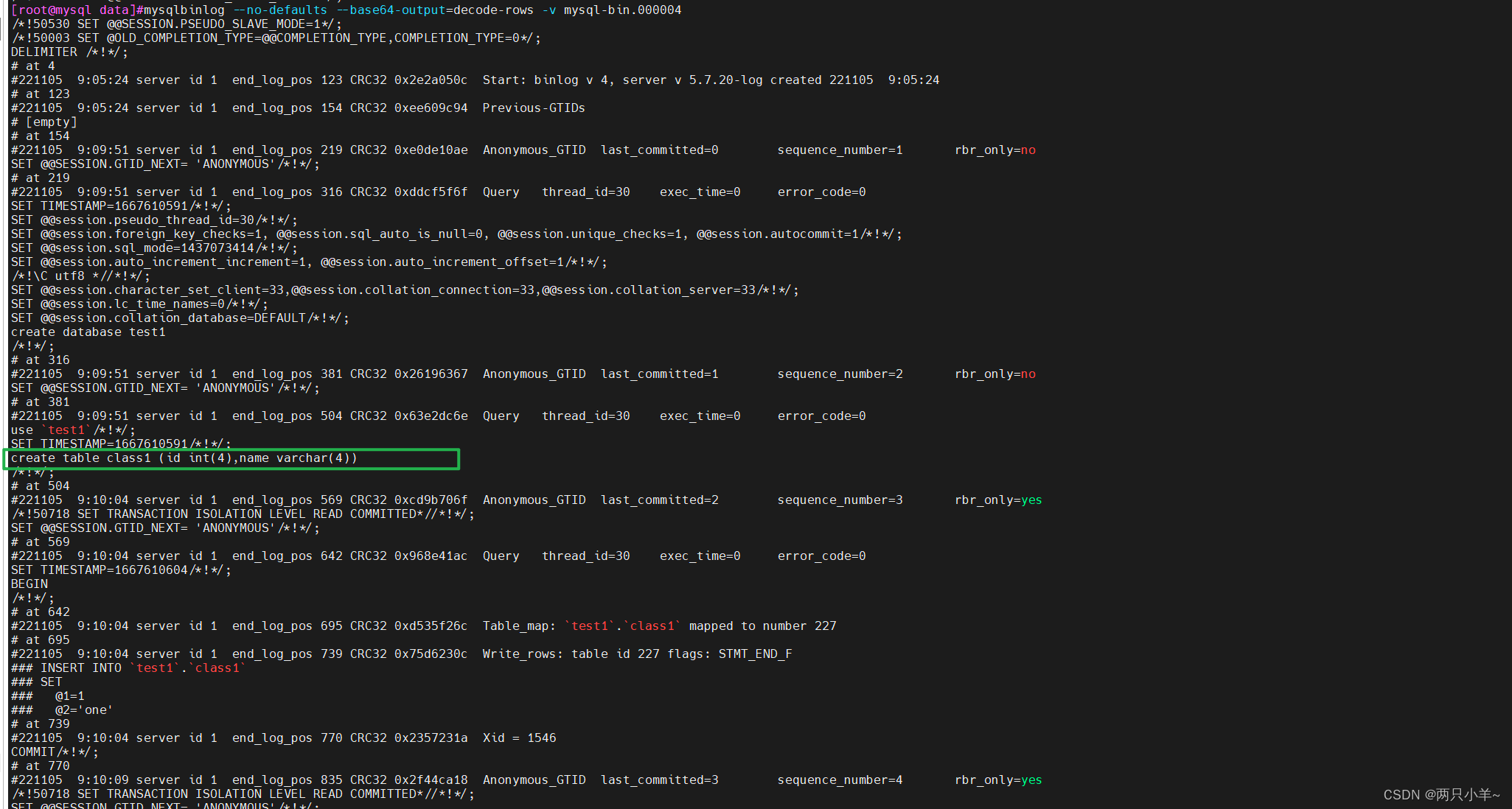Click the 'SET TIMESTAMP=1667610604' line
1512x809 pixels.
pyautogui.click(x=121, y=570)
